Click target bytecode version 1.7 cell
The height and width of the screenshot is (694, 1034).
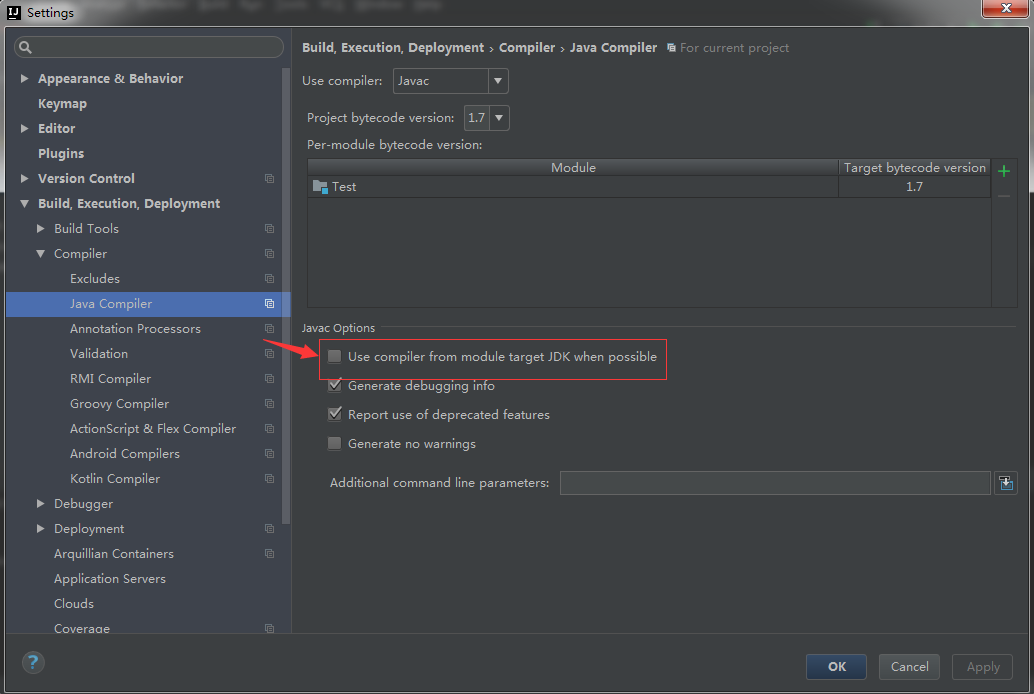[x=914, y=187]
